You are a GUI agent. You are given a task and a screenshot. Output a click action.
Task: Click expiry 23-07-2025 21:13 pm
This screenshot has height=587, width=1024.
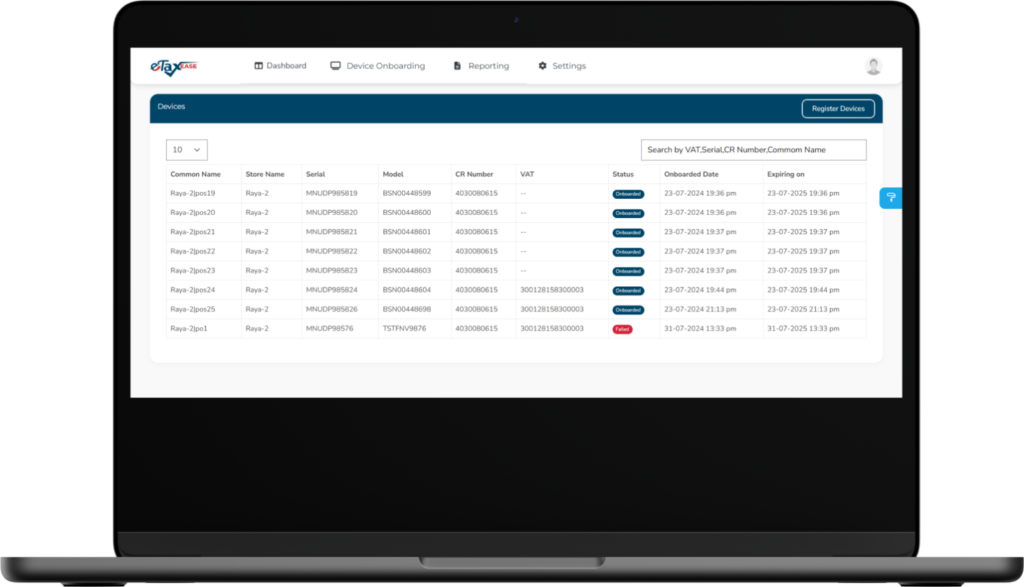[803, 309]
